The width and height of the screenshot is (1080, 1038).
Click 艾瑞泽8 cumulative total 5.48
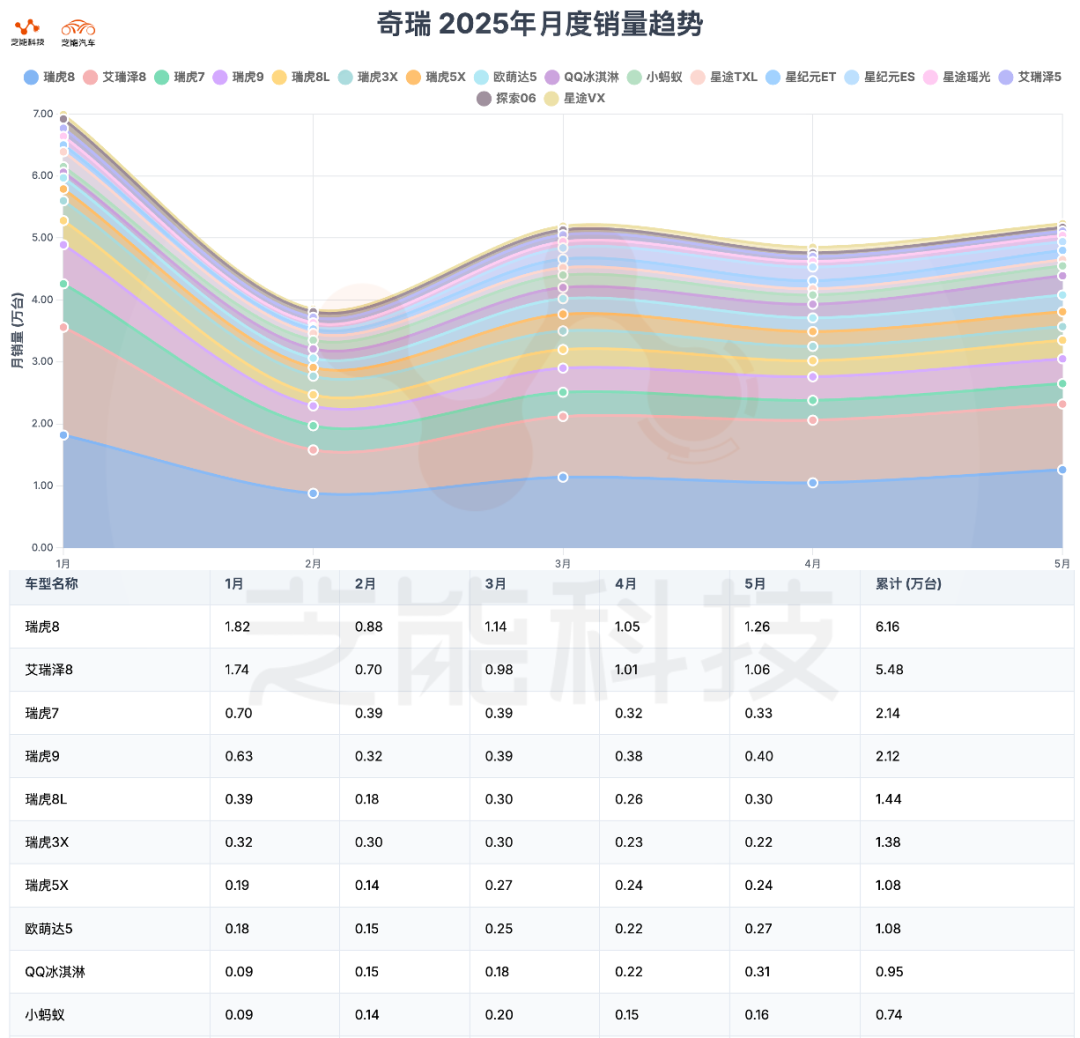(x=889, y=669)
